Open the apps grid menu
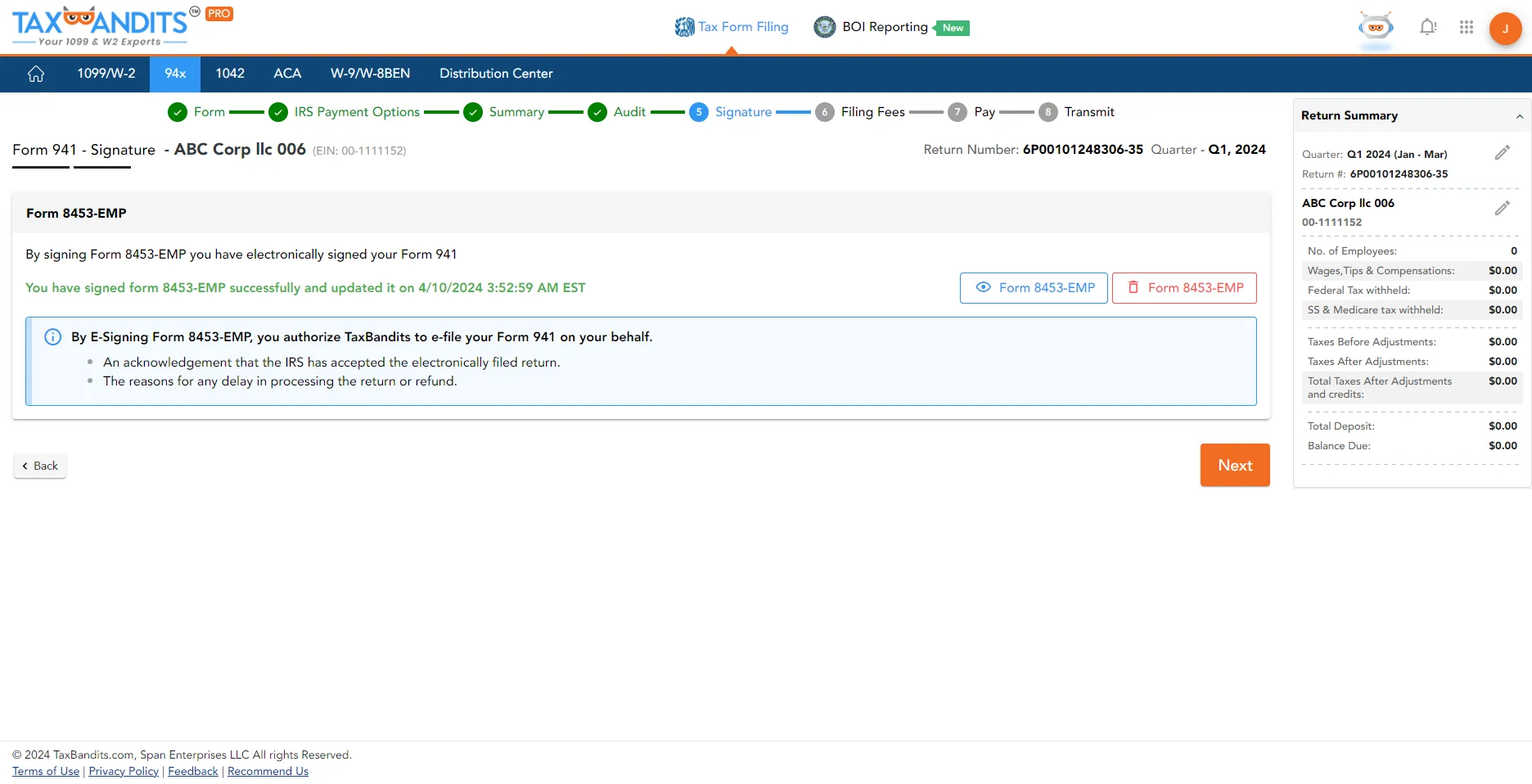The height and width of the screenshot is (784, 1532). (x=1466, y=27)
